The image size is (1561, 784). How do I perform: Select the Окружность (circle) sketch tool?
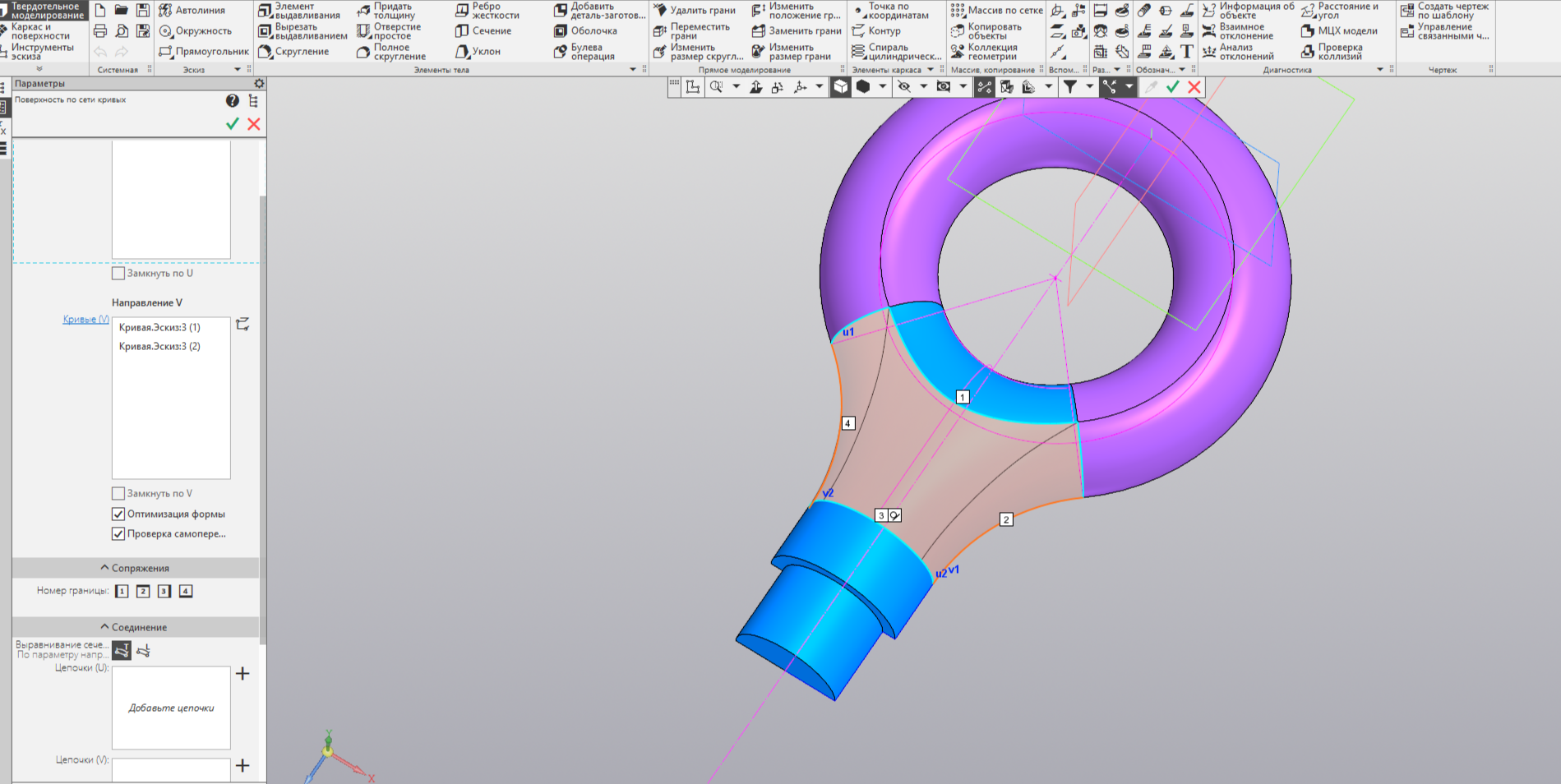(196, 31)
